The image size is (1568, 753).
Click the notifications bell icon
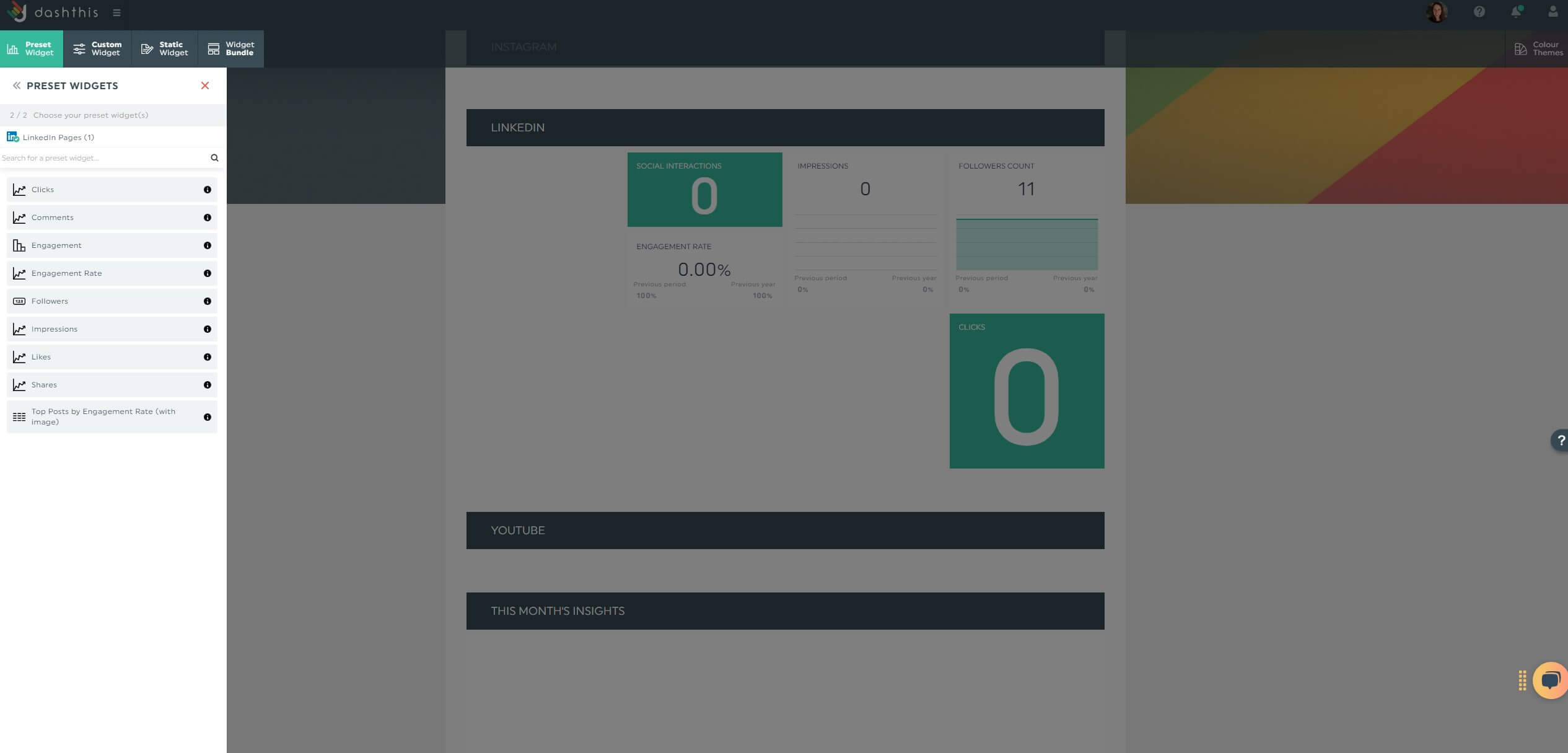coord(1515,11)
